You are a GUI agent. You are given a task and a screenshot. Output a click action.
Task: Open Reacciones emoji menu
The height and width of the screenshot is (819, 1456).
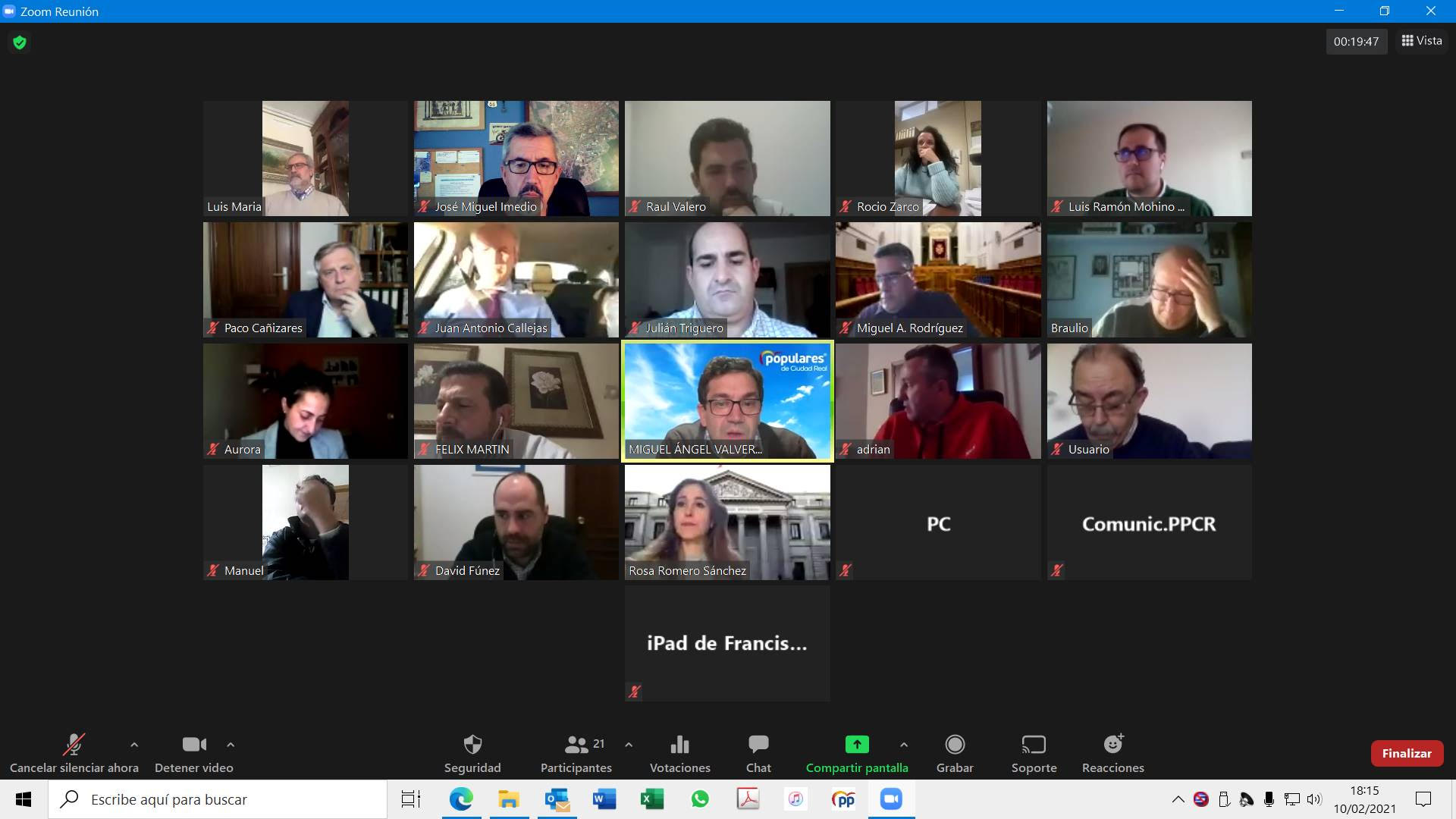coord(1112,745)
